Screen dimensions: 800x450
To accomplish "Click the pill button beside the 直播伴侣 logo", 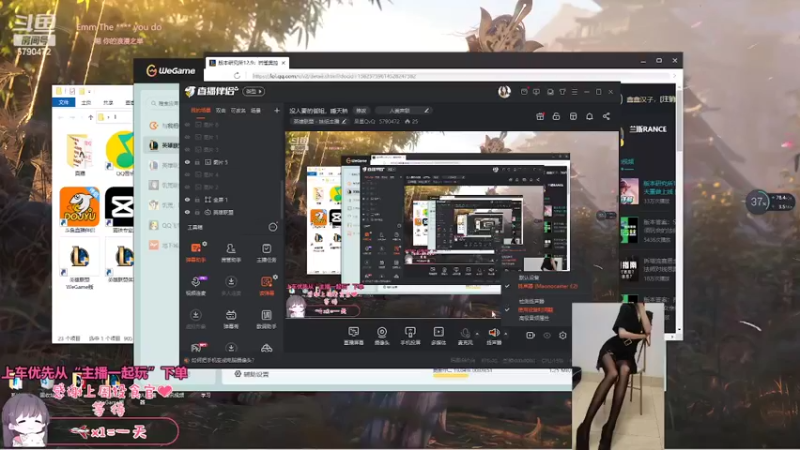I will click(254, 91).
